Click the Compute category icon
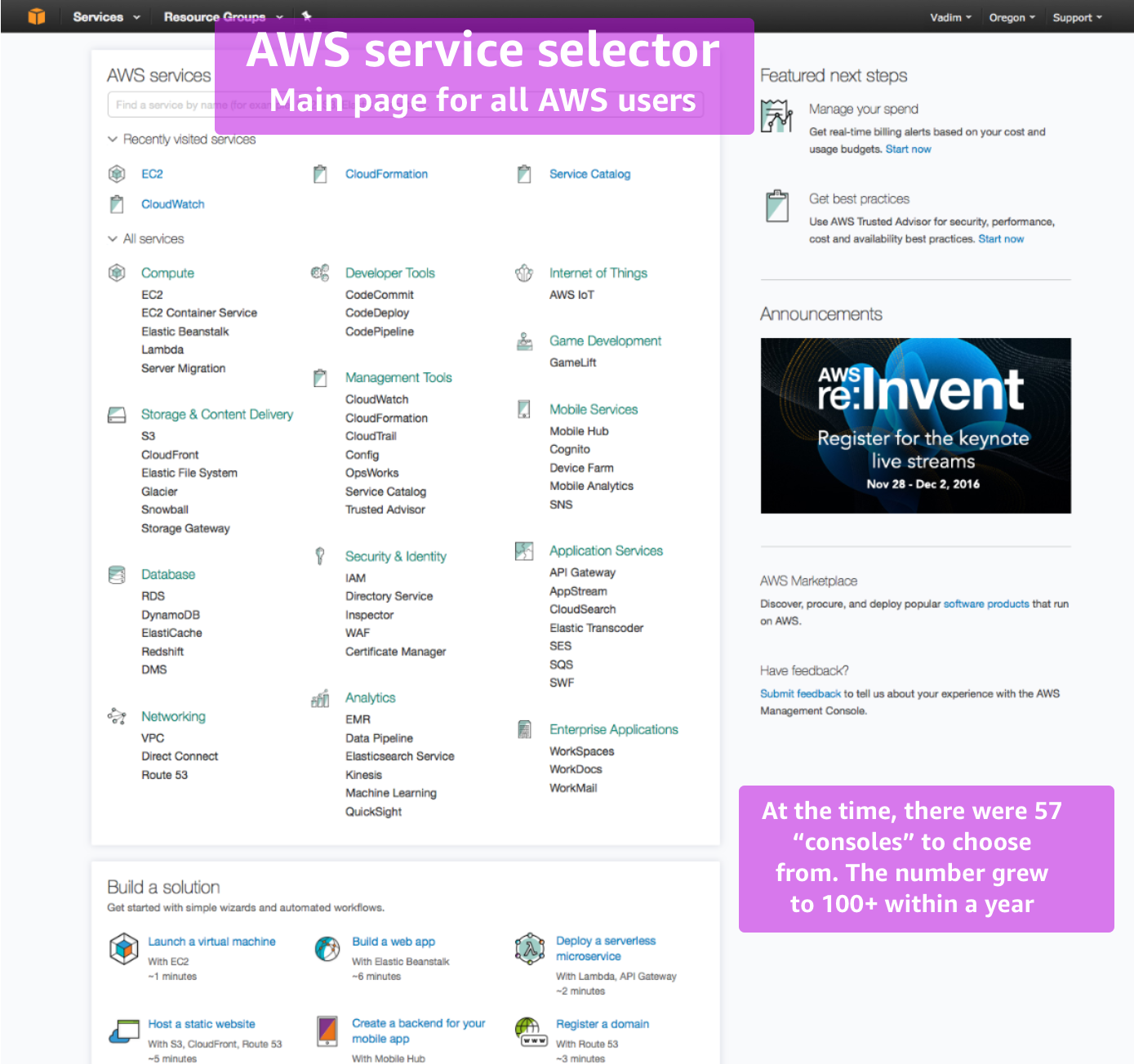This screenshot has width=1134, height=1064. coord(117,272)
